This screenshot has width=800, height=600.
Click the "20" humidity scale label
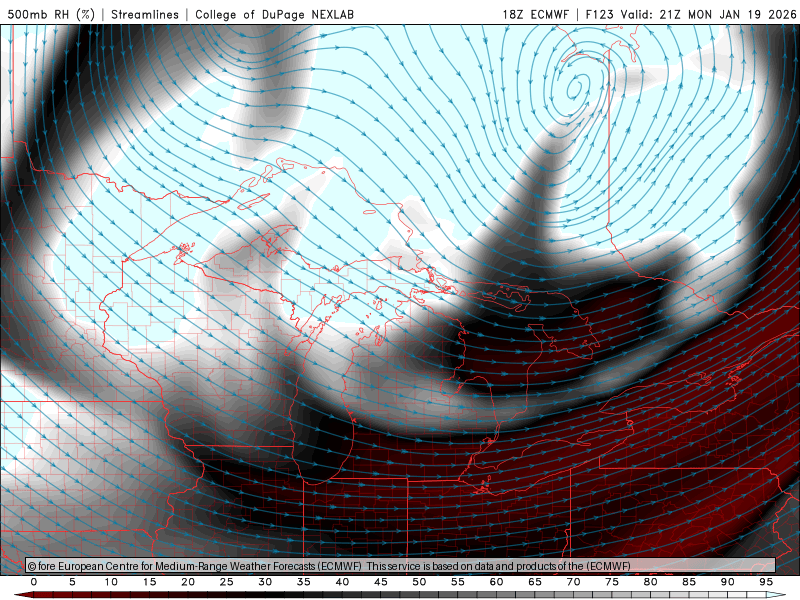[188, 582]
